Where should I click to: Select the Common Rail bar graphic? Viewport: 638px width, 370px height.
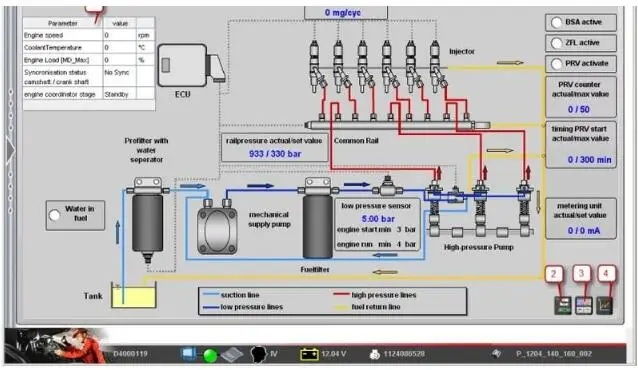pos(397,125)
